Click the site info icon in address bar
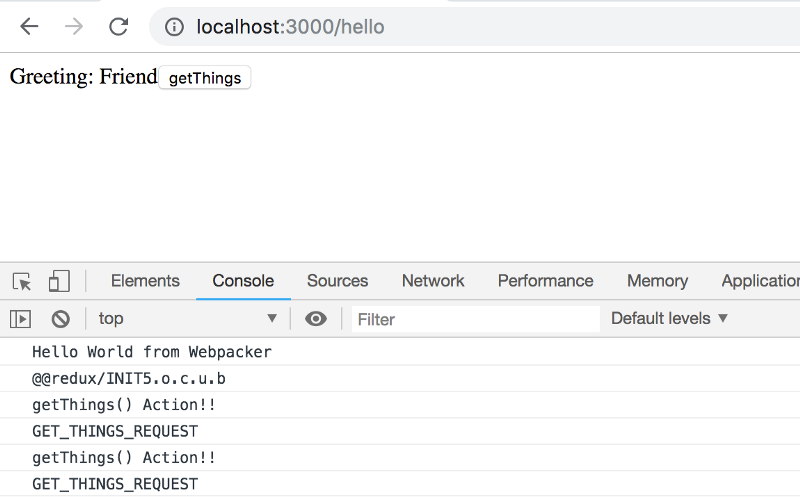Screen dimensions: 800x499 pyautogui.click(x=174, y=27)
